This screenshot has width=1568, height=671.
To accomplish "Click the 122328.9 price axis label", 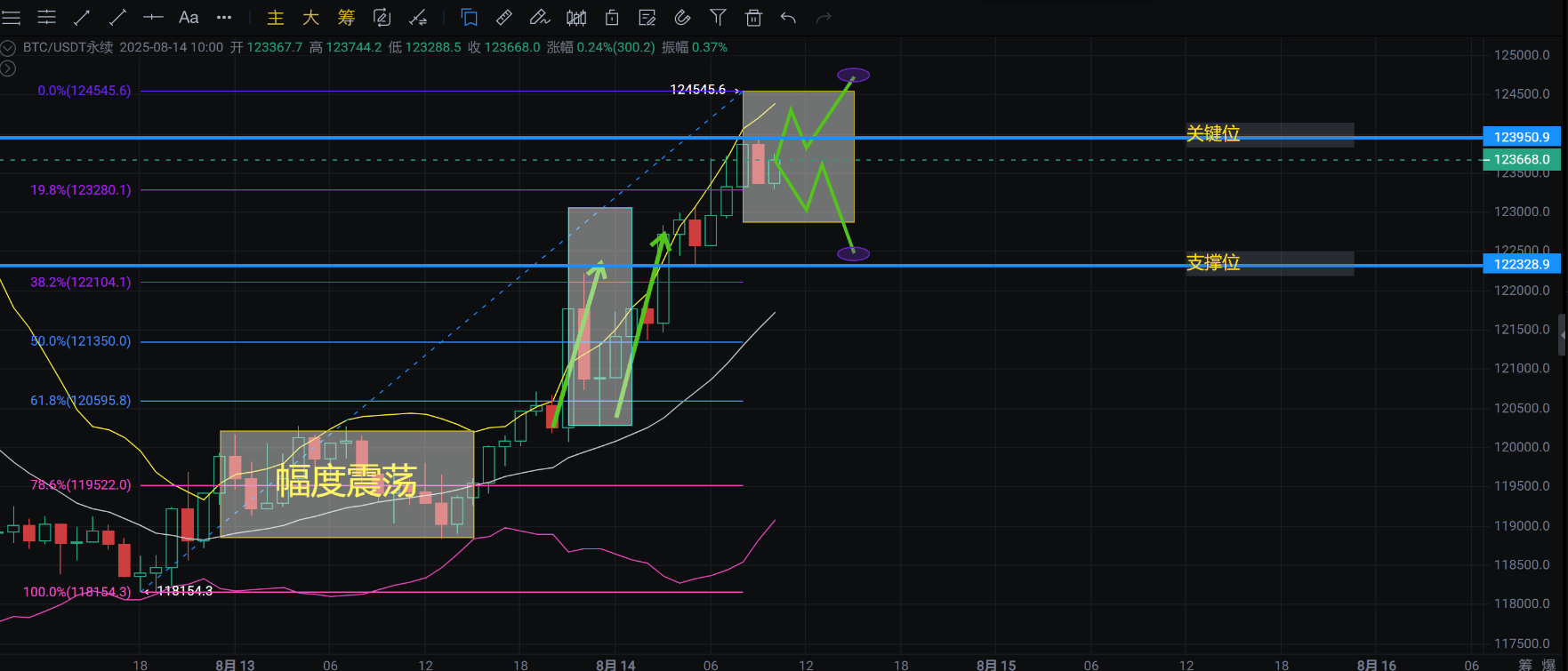I will click(x=1521, y=264).
